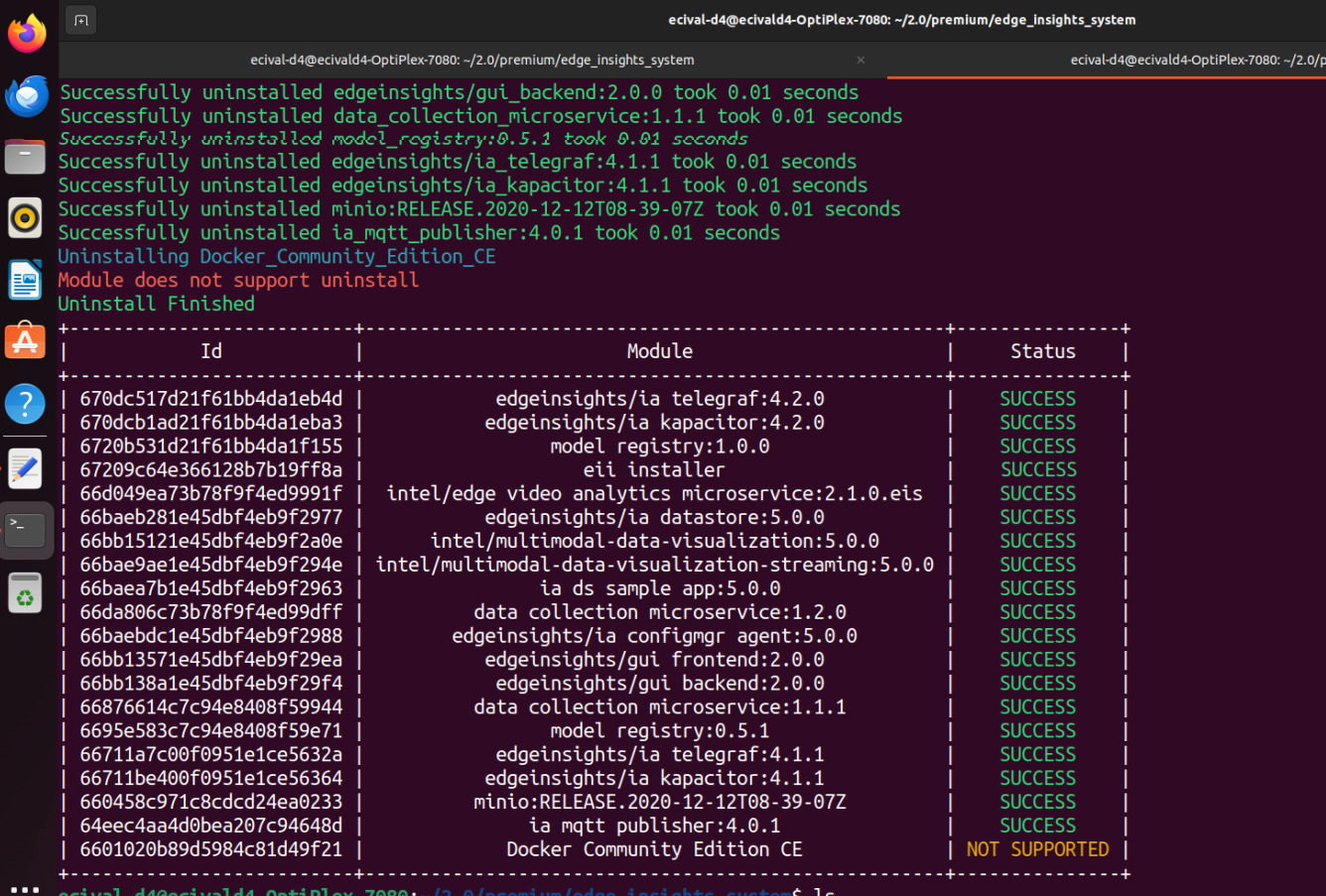
Task: Click the 'NOT SUPPORTED' status
Action: (1037, 850)
